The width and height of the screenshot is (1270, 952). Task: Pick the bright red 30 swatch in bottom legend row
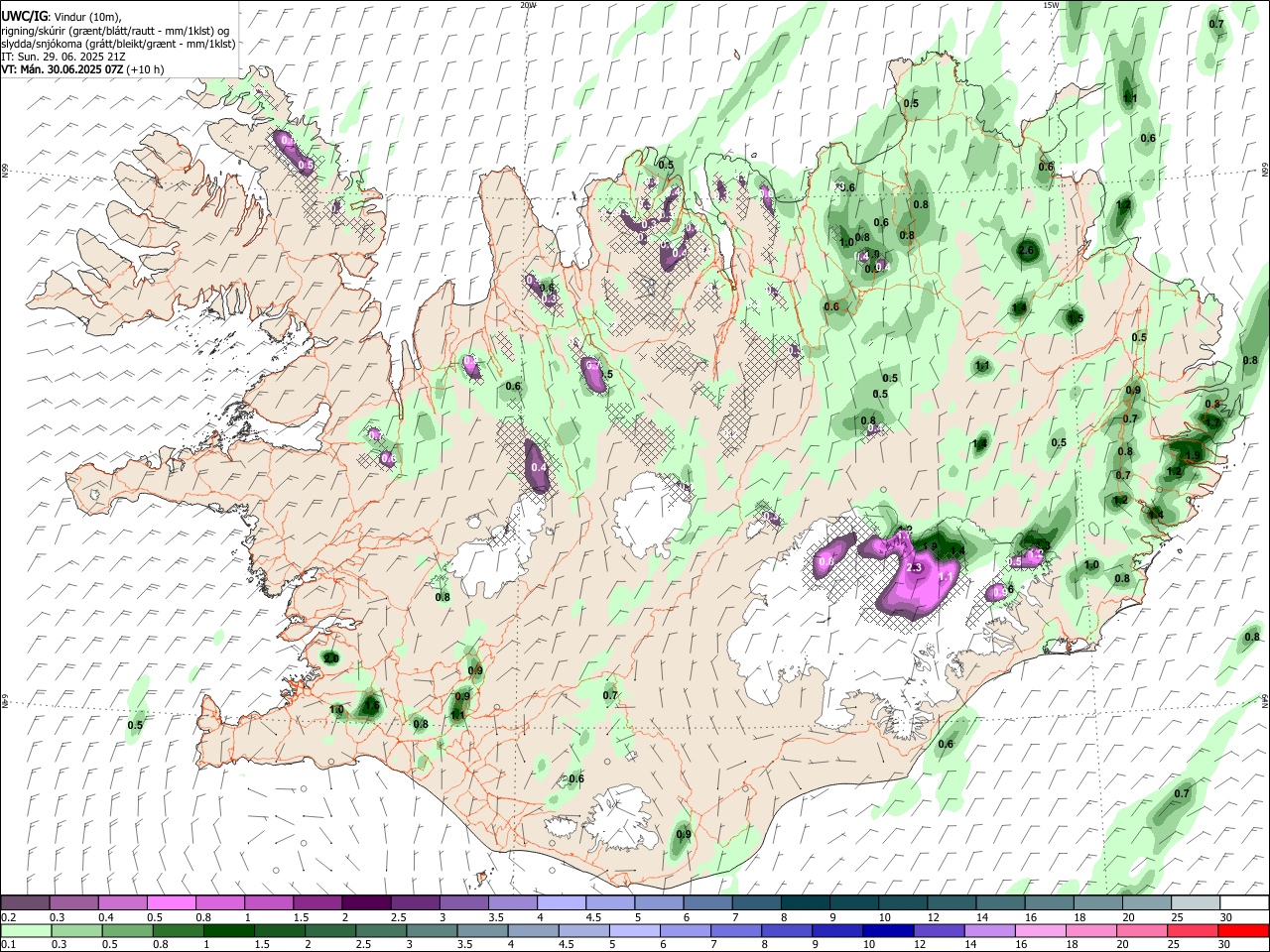(1244, 930)
